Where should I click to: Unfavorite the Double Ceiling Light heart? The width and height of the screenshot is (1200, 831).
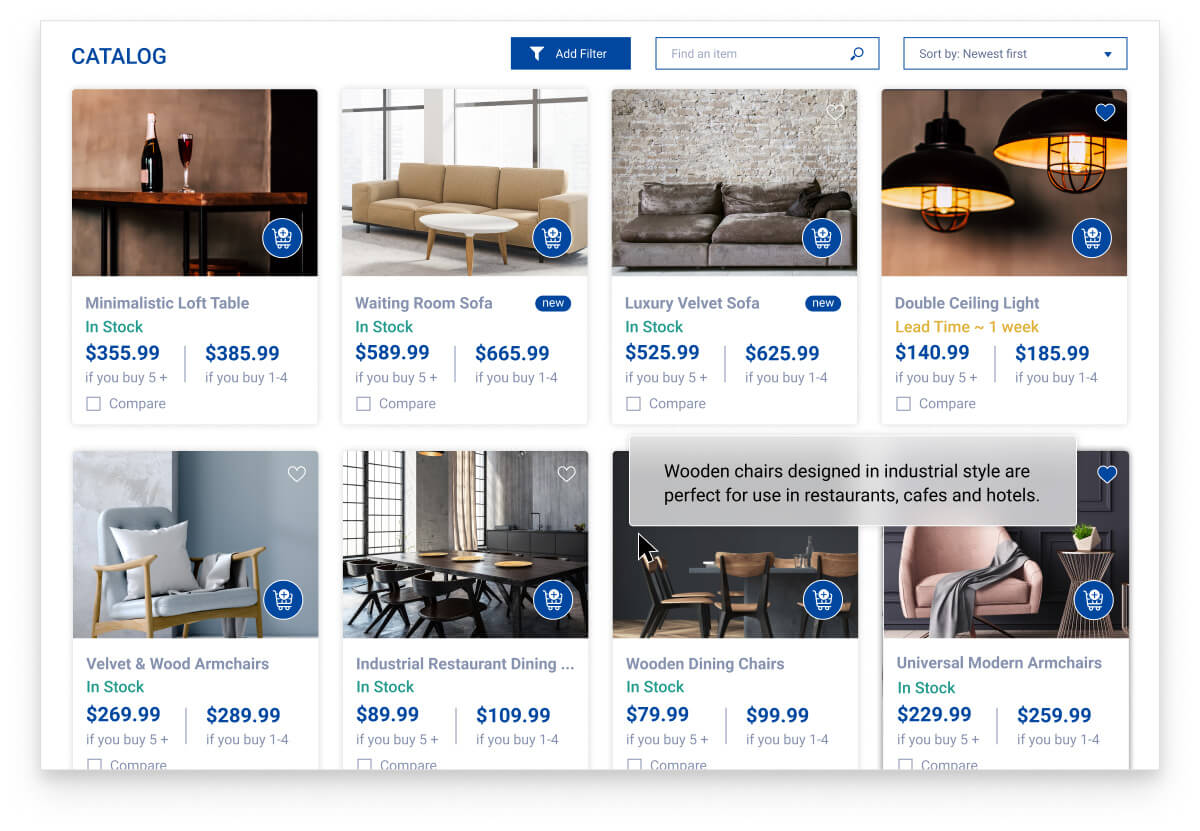pos(1105,112)
